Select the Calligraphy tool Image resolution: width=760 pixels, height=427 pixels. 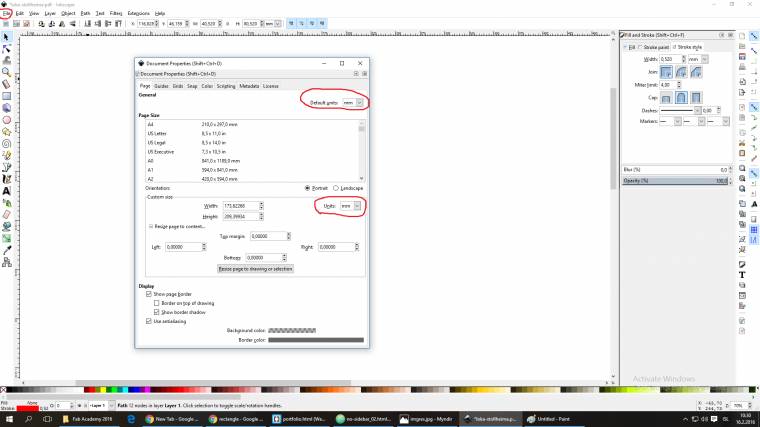(x=6, y=179)
